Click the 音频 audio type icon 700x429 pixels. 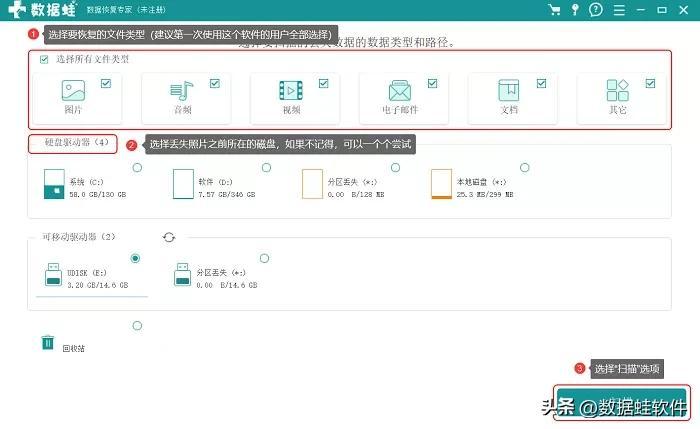click(182, 91)
